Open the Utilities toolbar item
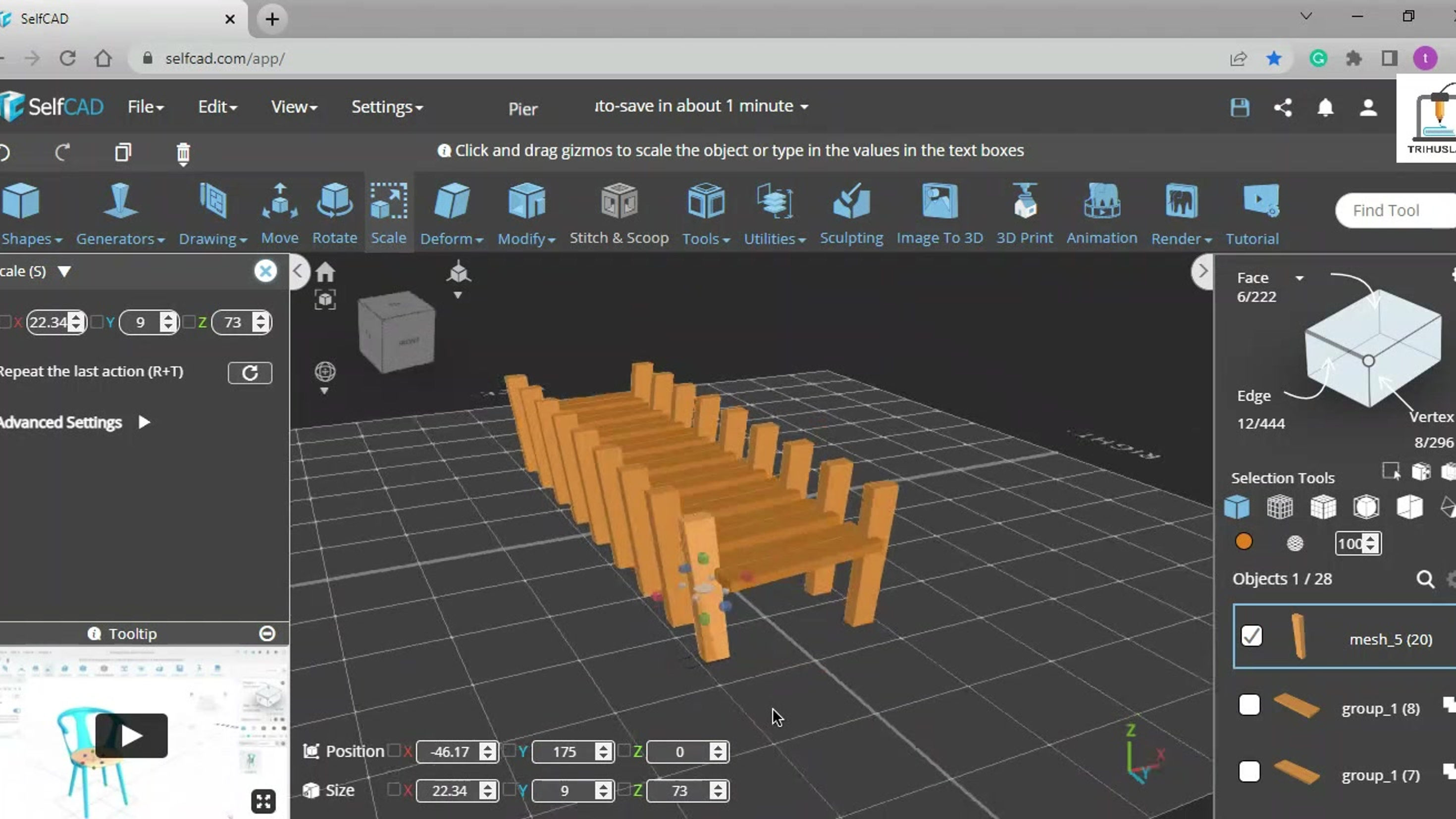Viewport: 1456px width, 819px height. click(775, 214)
